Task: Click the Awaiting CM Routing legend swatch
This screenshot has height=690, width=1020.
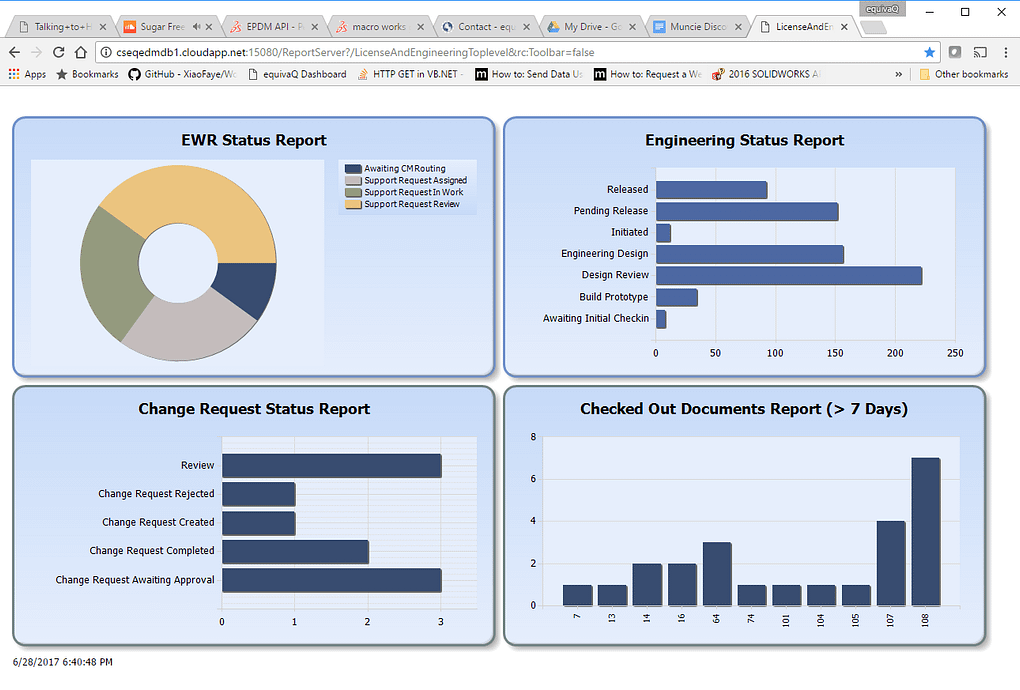Action: [353, 168]
